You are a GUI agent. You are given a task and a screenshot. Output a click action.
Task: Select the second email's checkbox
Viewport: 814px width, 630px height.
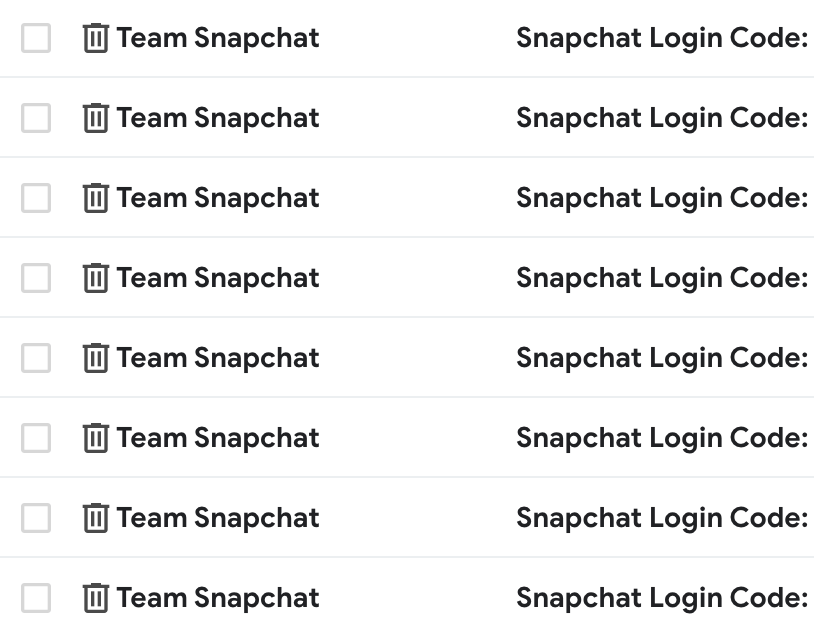click(x=36, y=118)
